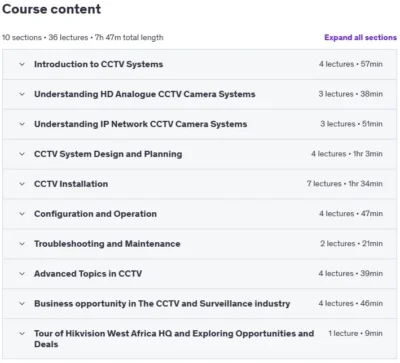The image size is (400, 363).
Task: Select Troubleshooting and Maintenance section heading
Action: tap(107, 244)
